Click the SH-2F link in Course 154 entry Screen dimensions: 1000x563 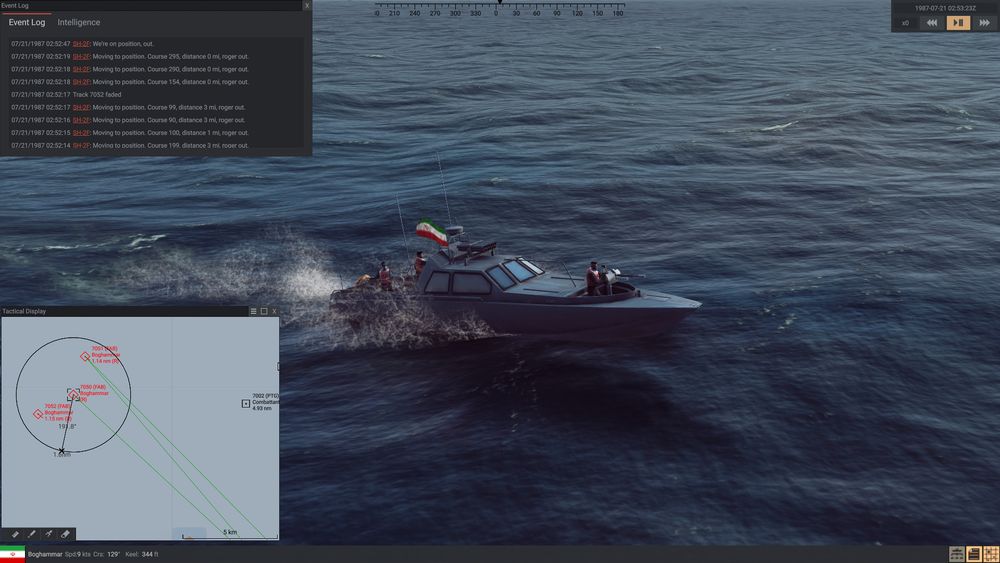tap(81, 82)
